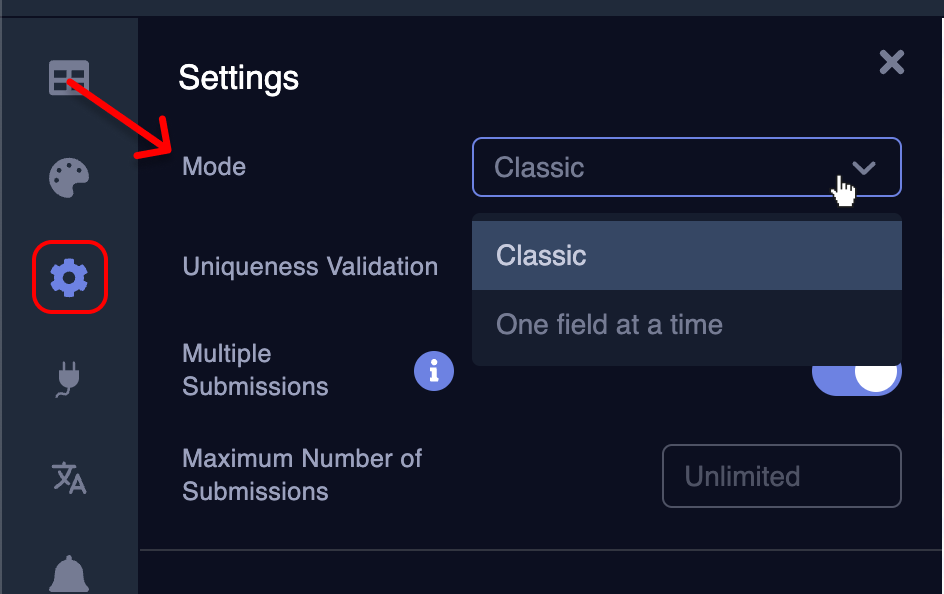Viewport: 944px width, 594px height.
Task: Click the Maximum Number of Submissions label
Action: (302, 475)
